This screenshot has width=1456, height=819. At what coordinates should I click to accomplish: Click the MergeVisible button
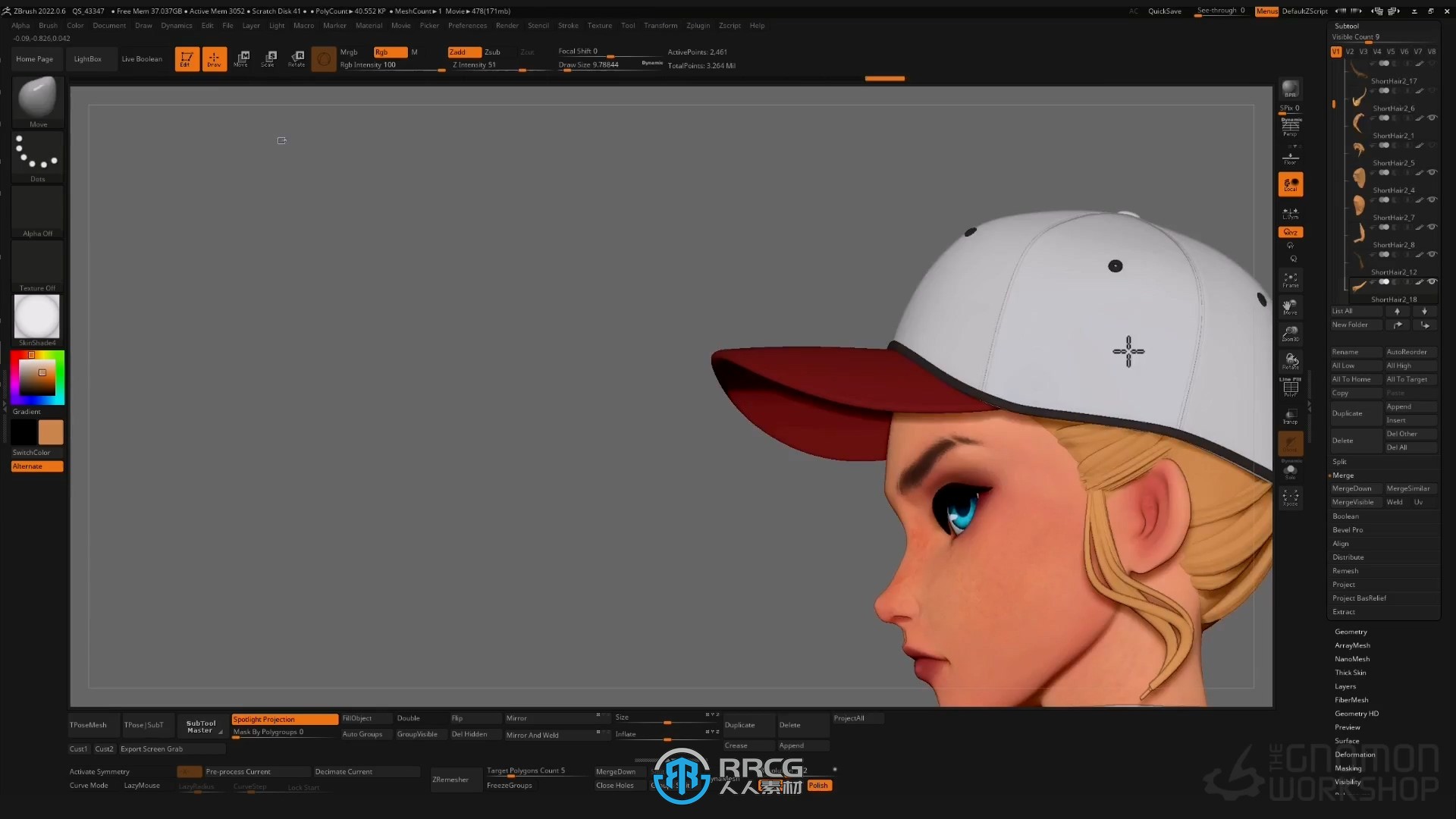pyautogui.click(x=1356, y=502)
